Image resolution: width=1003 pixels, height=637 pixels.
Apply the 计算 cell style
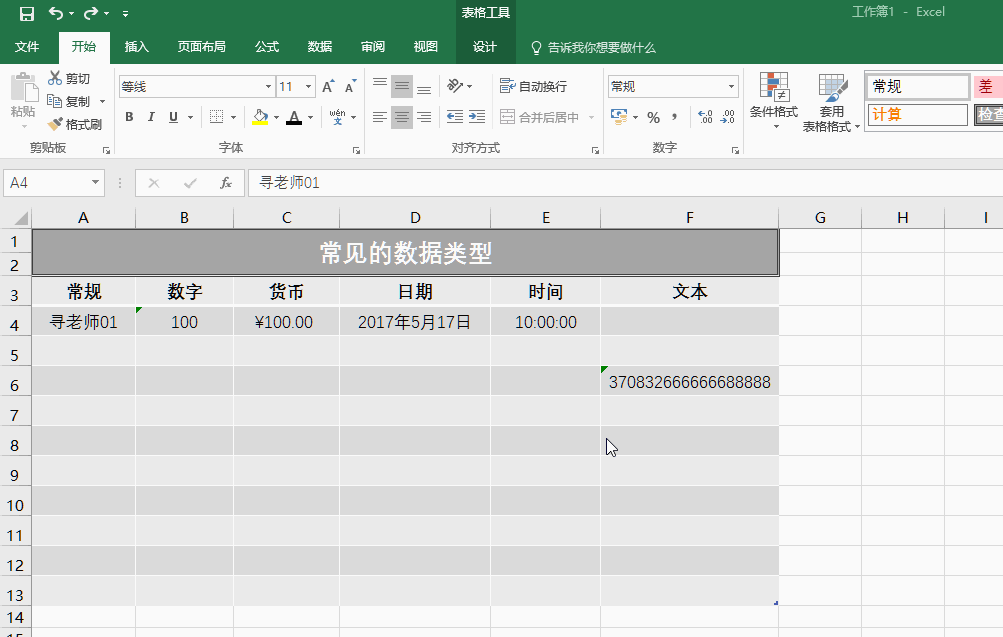point(917,114)
